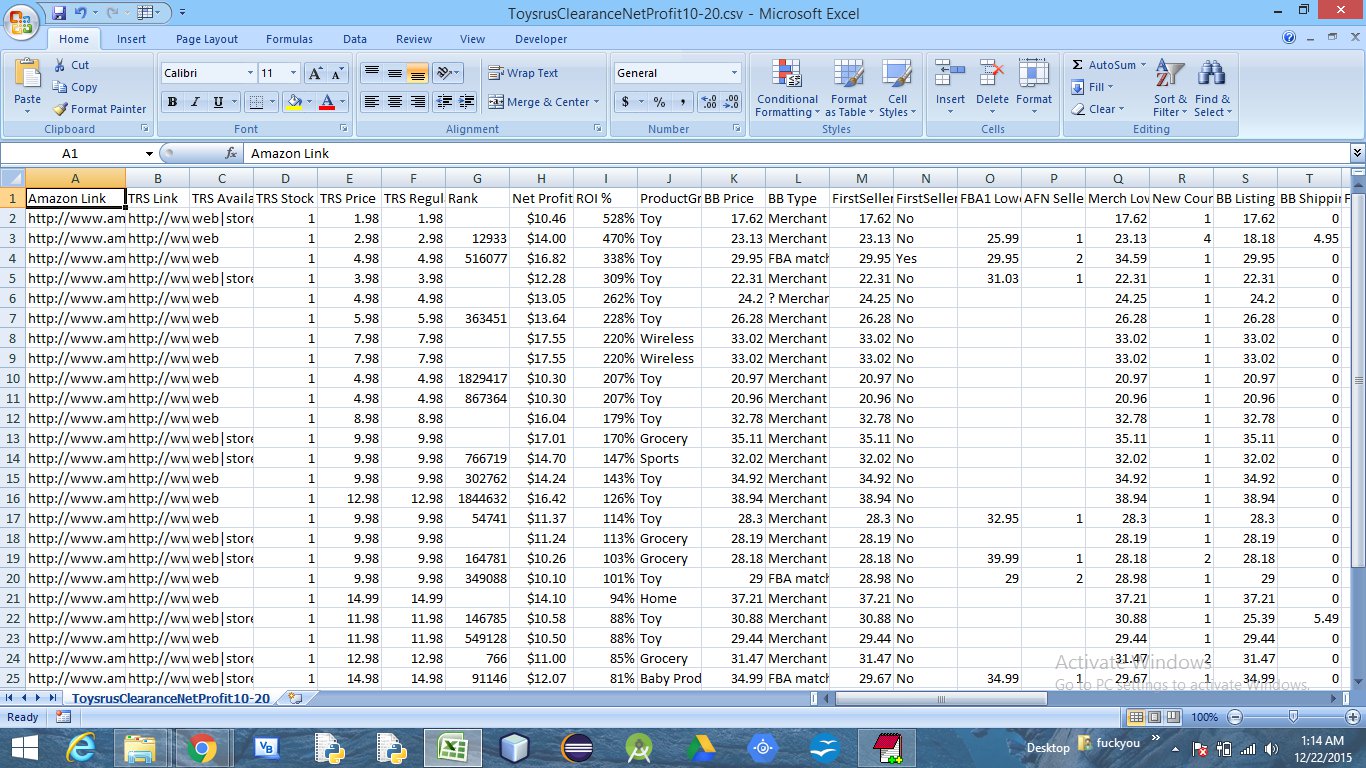This screenshot has width=1366, height=768.
Task: Toggle Wrap Text
Action: [x=524, y=73]
